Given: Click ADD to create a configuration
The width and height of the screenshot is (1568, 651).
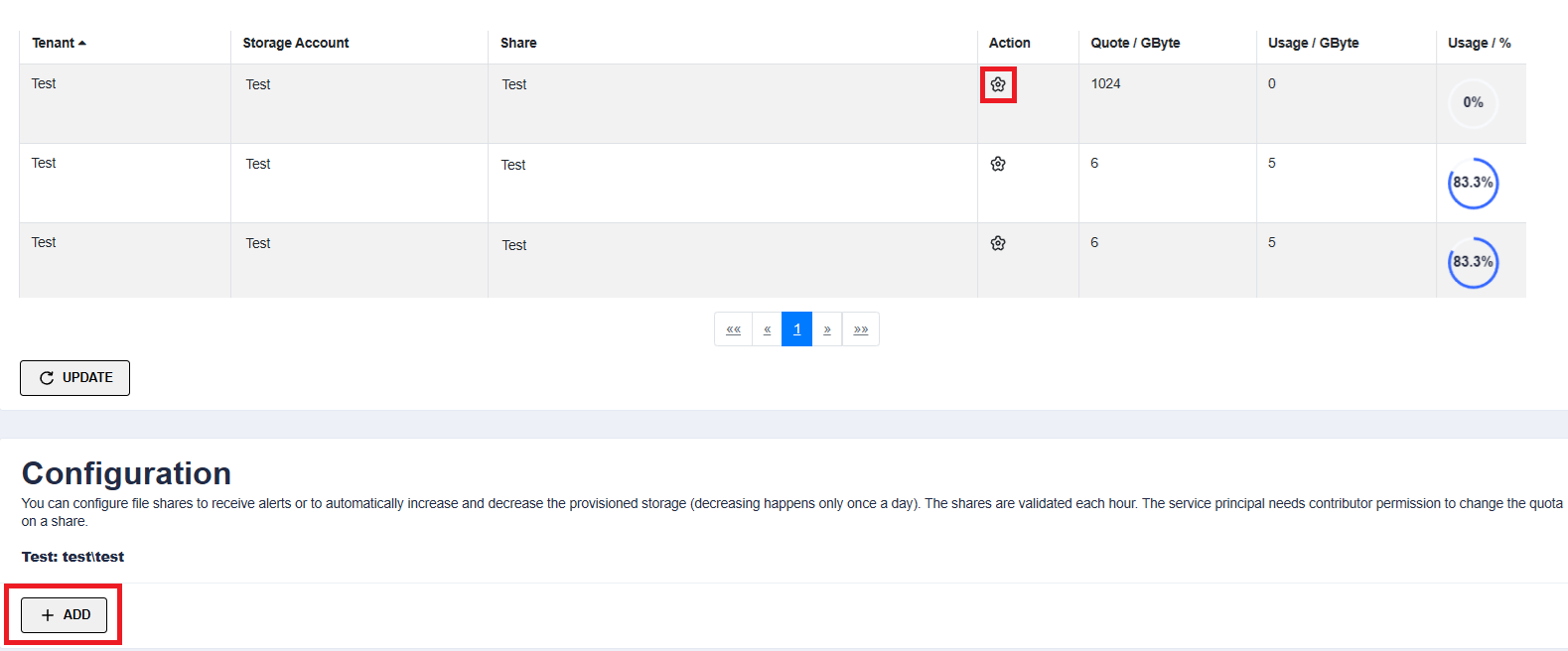Looking at the screenshot, I should 65,615.
